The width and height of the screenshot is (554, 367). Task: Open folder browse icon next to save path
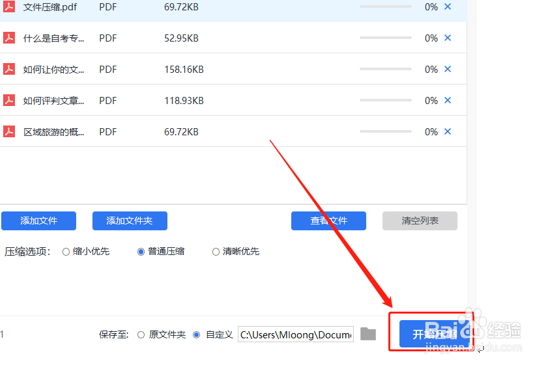coord(368,334)
